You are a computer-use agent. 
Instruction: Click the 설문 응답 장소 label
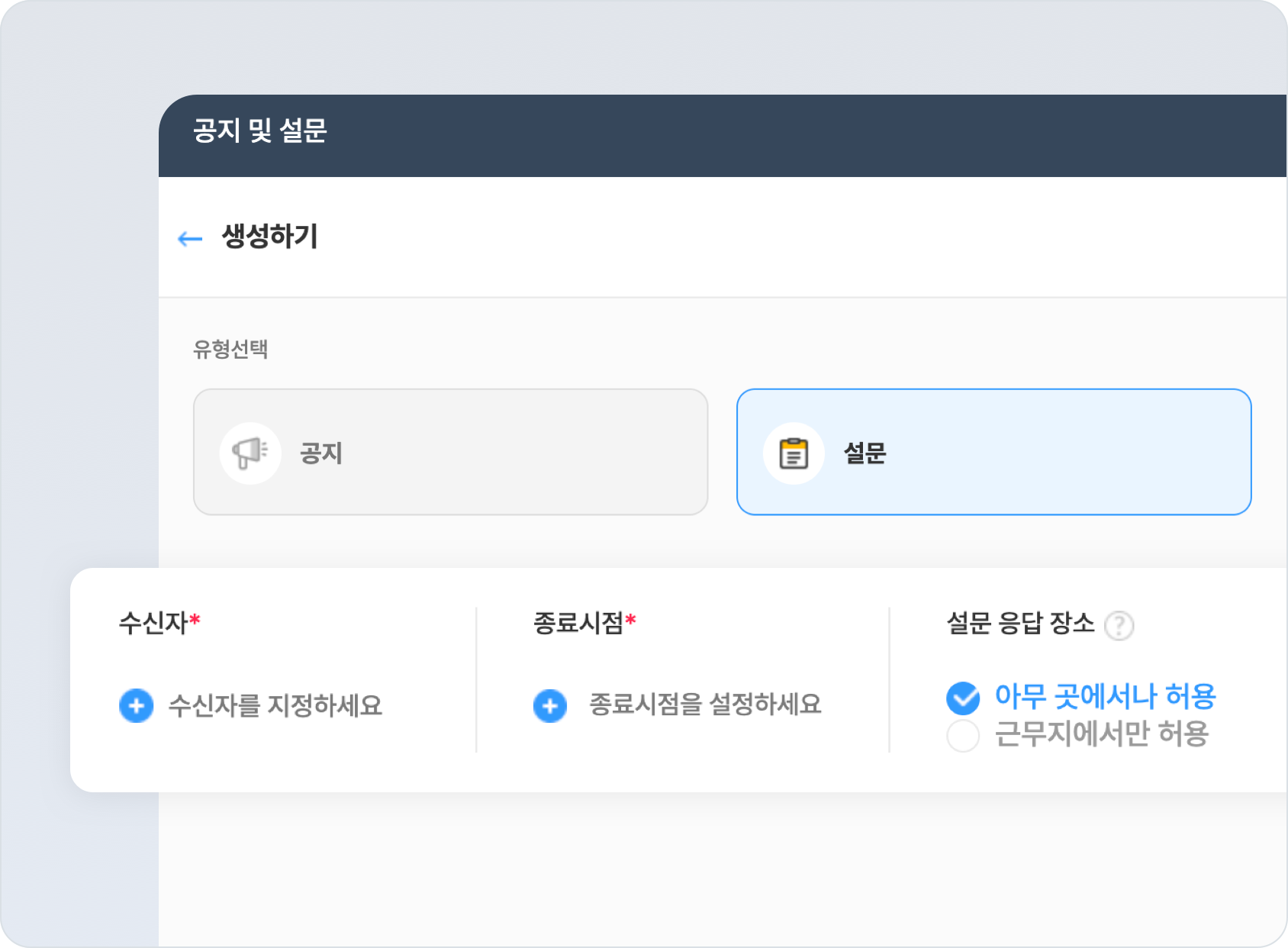pyautogui.click(x=1020, y=623)
